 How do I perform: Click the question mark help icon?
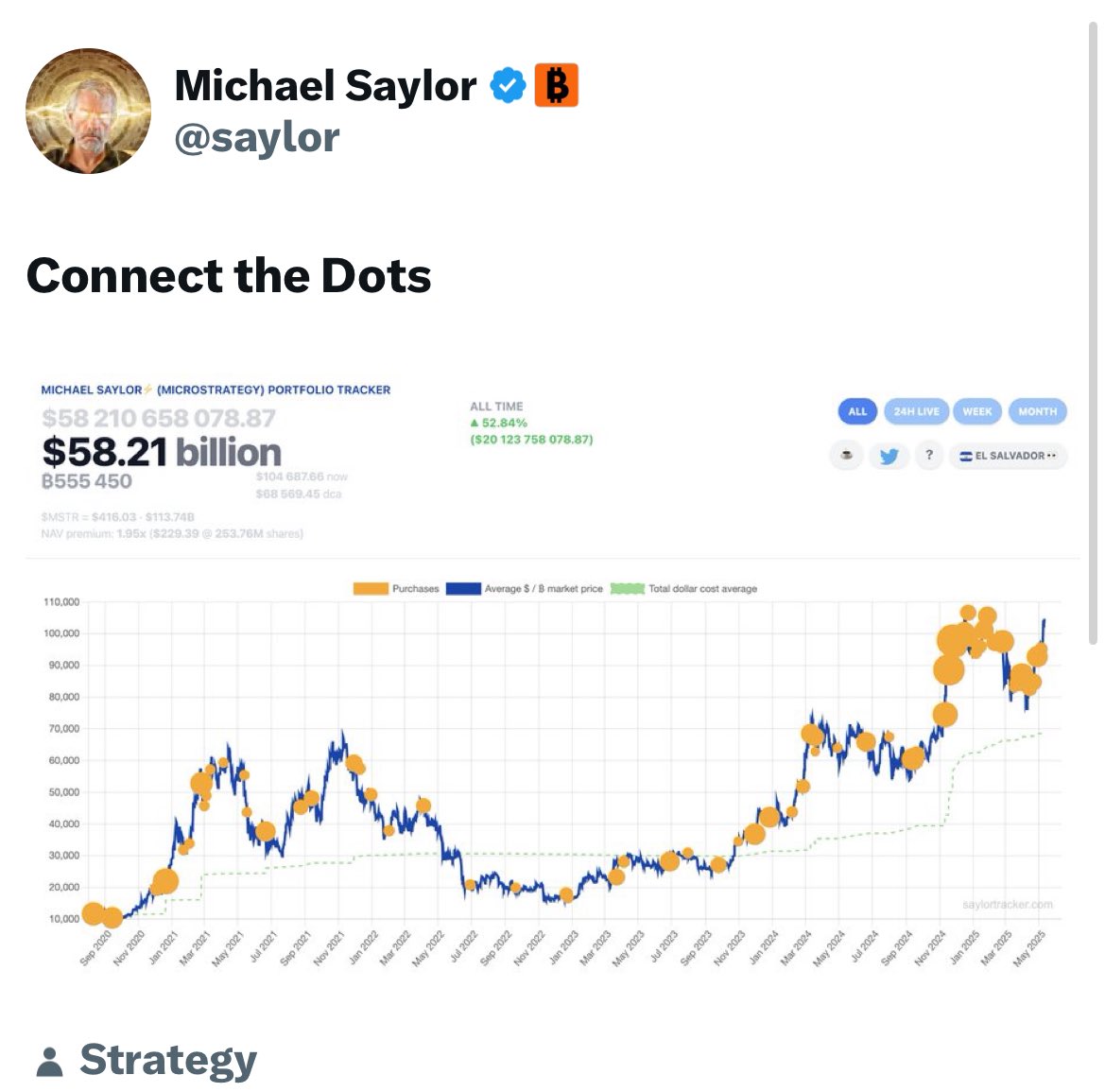(x=929, y=455)
